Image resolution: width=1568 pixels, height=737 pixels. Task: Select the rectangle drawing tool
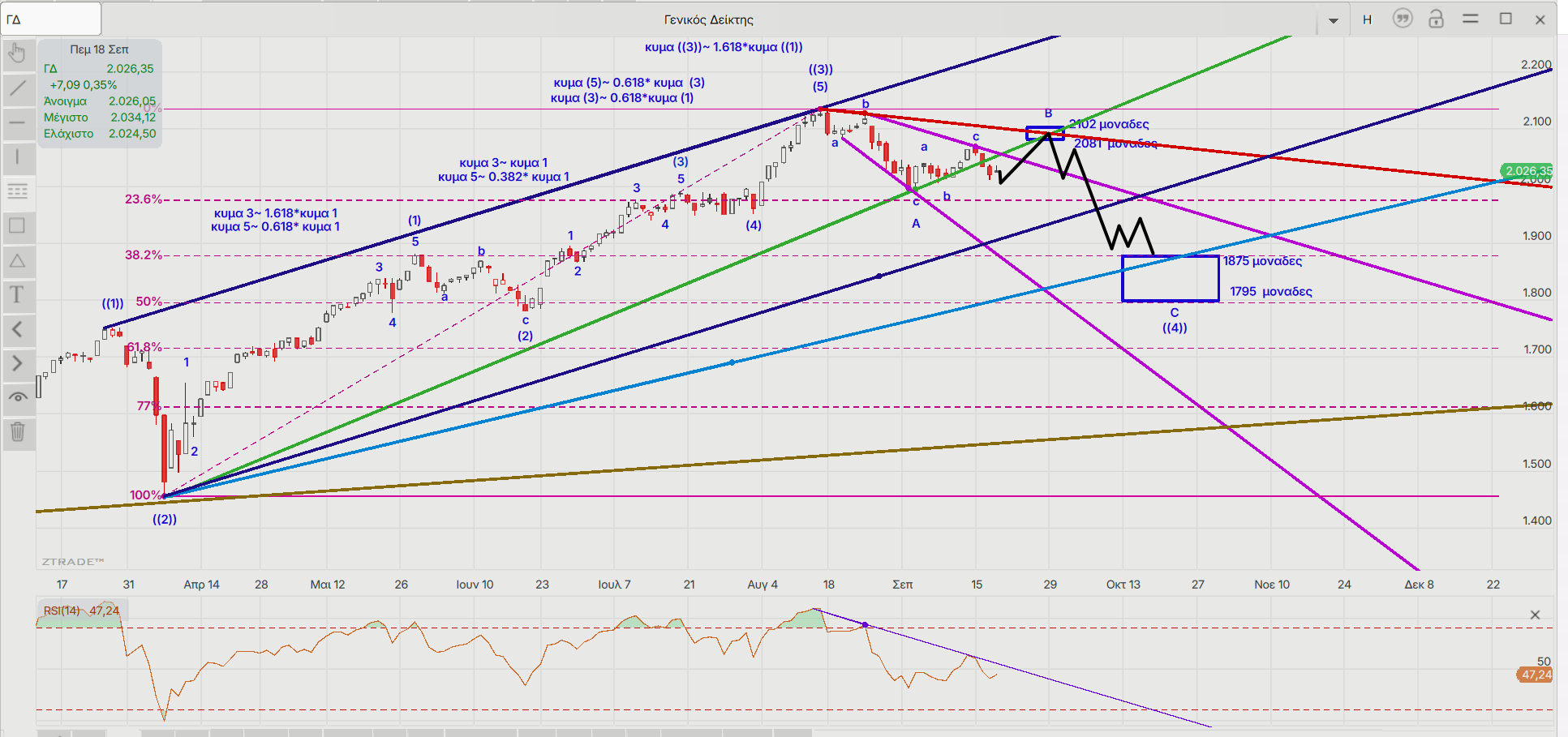[x=17, y=225]
